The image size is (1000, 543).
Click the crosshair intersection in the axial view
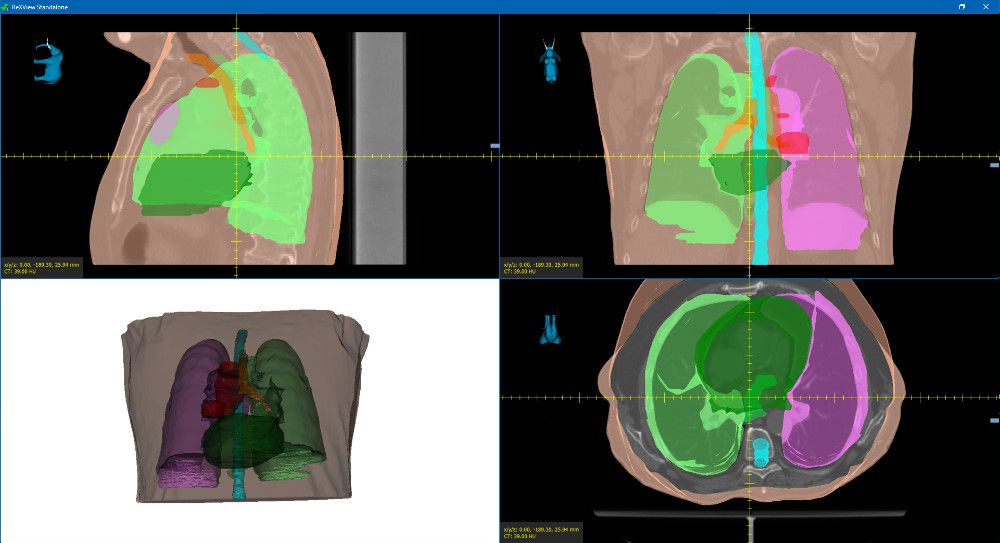tap(752, 397)
